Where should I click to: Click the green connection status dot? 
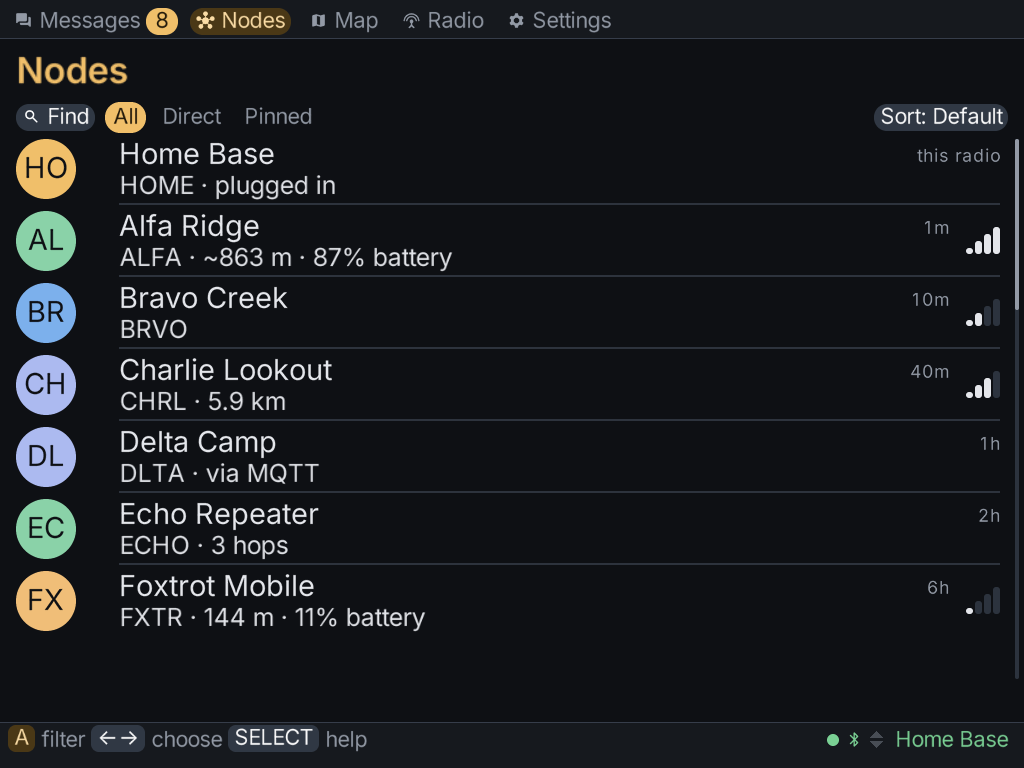coord(833,740)
